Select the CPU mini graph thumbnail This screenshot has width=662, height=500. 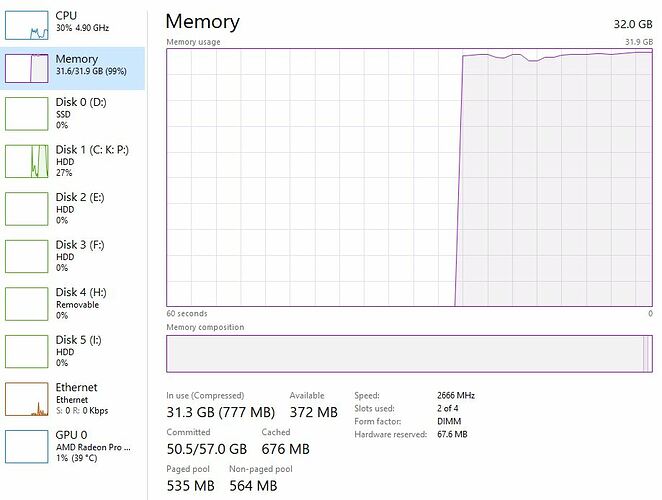(27, 25)
